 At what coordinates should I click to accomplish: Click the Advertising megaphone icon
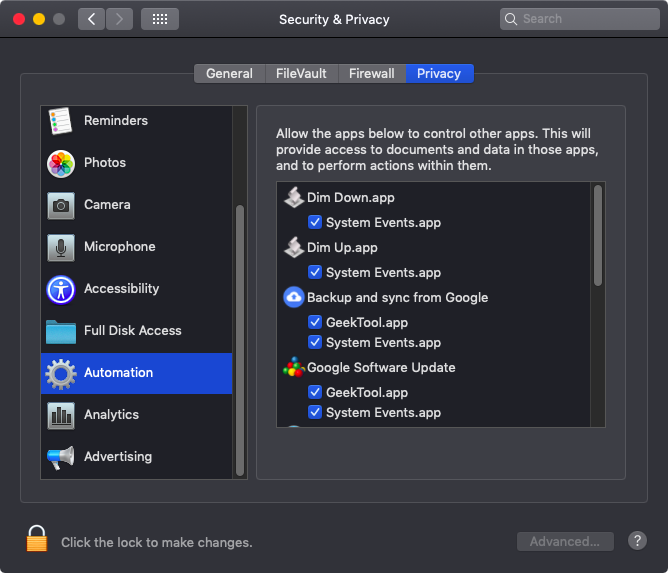(61, 458)
